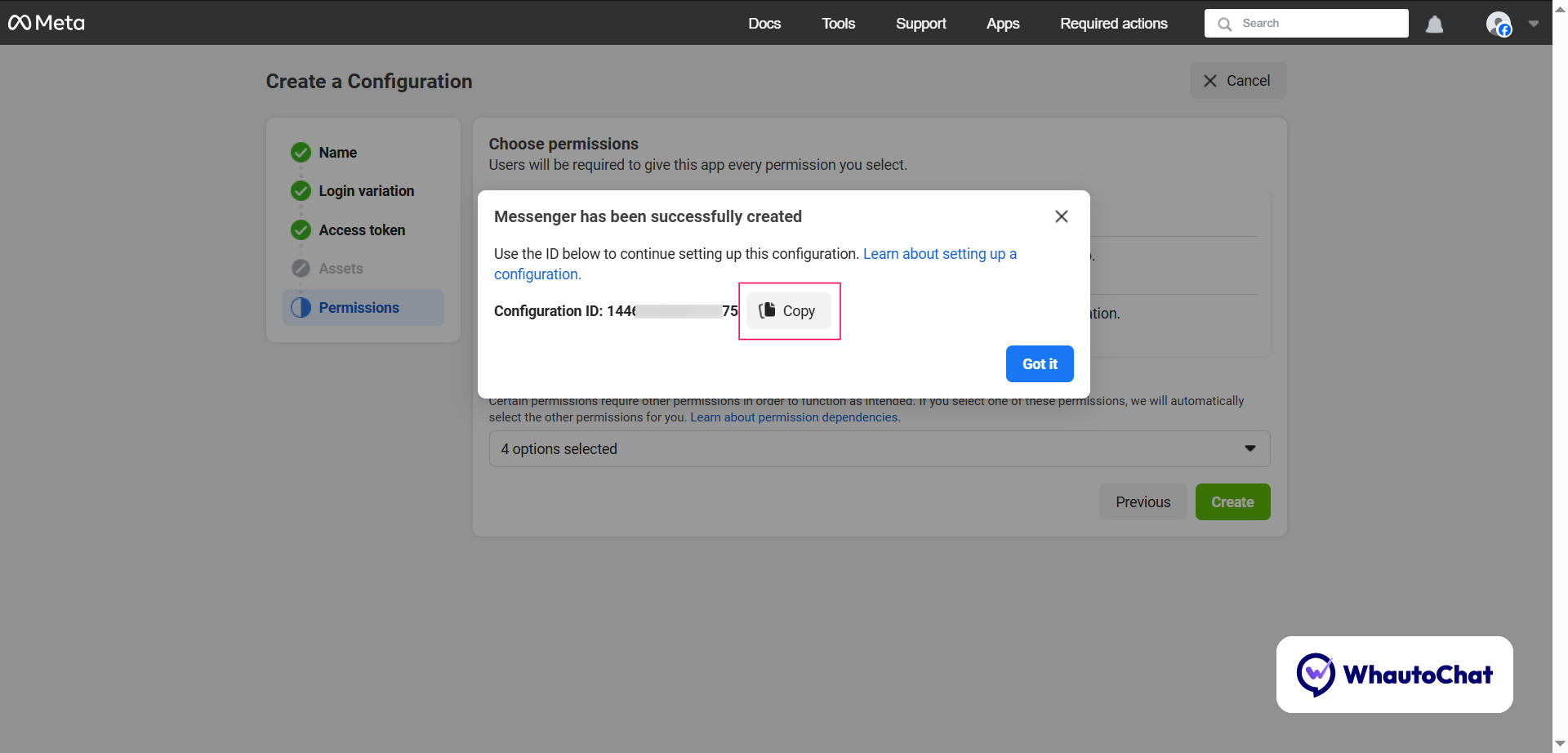Open the Learn about setting up a configuration link
The image size is (1568, 753).
(940, 254)
